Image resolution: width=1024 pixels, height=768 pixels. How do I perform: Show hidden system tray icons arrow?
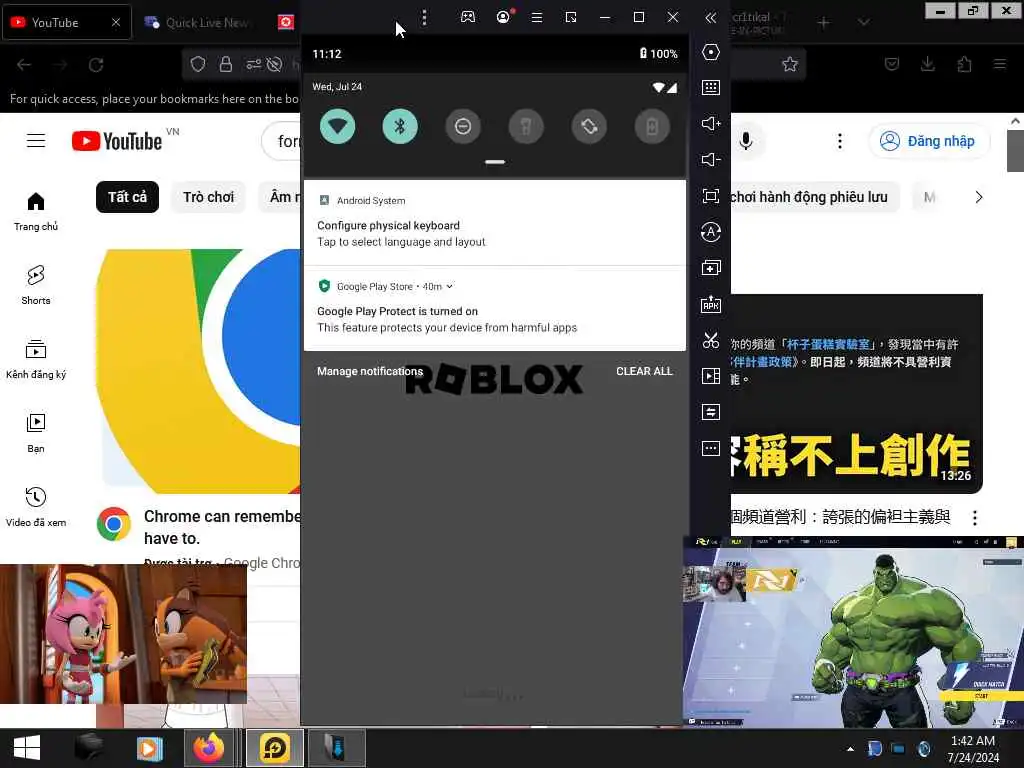tap(850, 749)
